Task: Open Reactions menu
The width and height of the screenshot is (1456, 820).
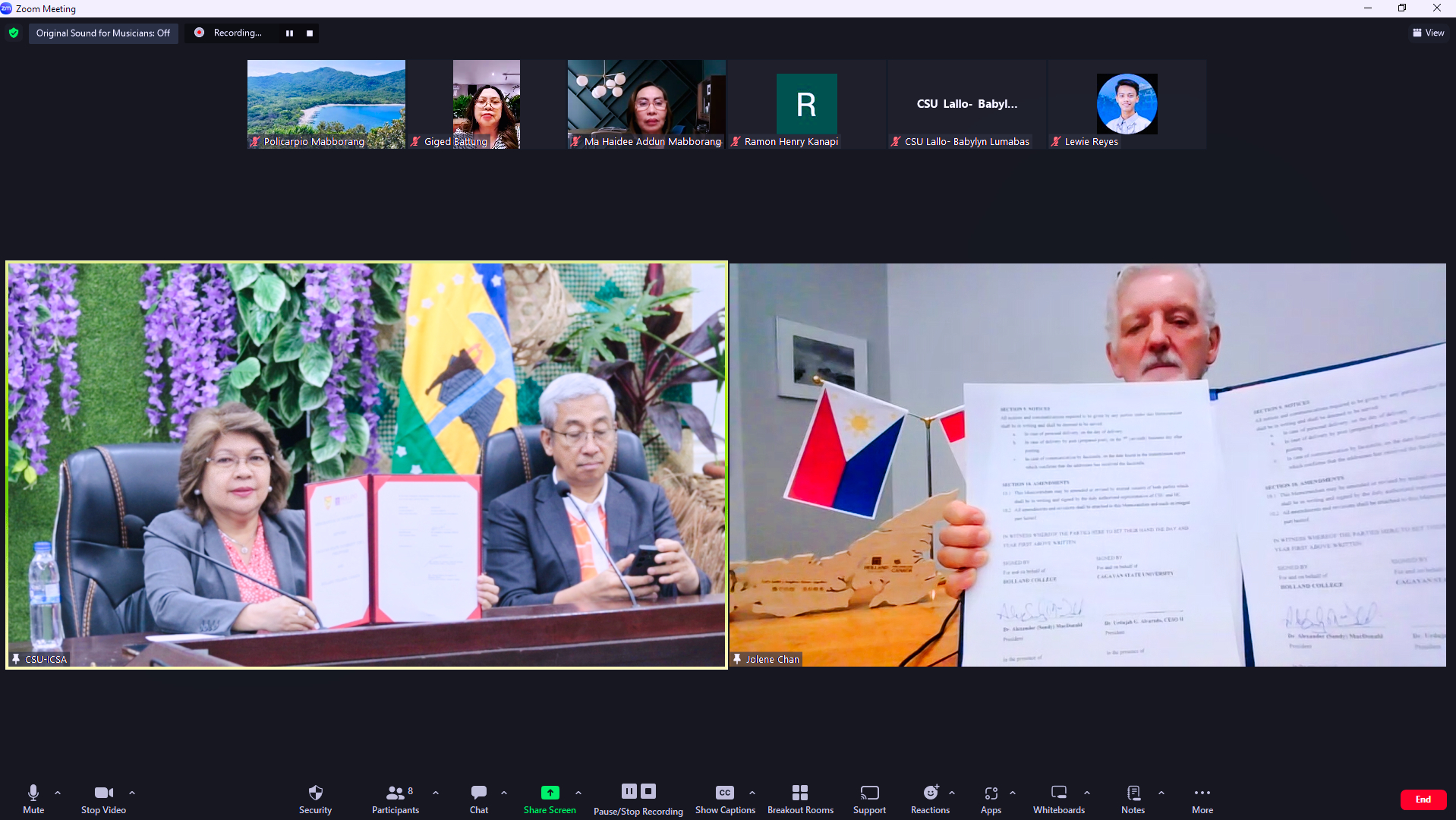Action: (x=930, y=793)
